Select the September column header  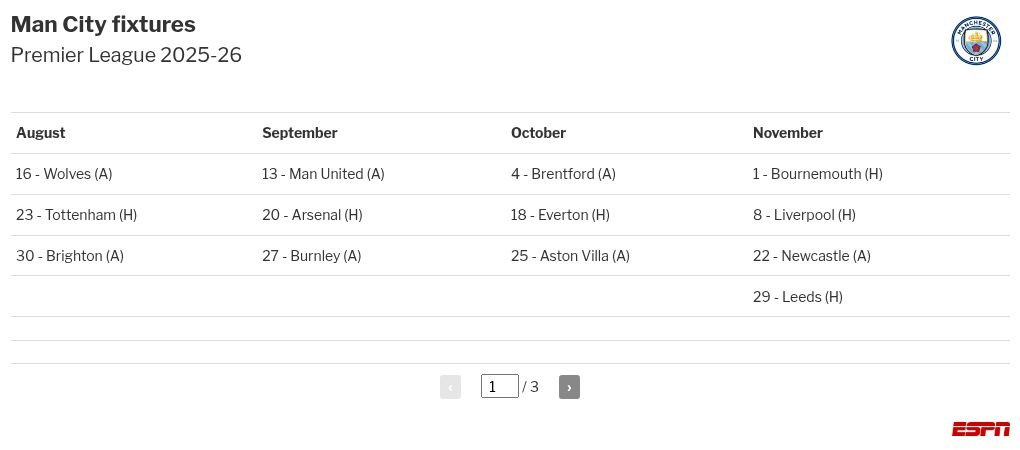(299, 133)
